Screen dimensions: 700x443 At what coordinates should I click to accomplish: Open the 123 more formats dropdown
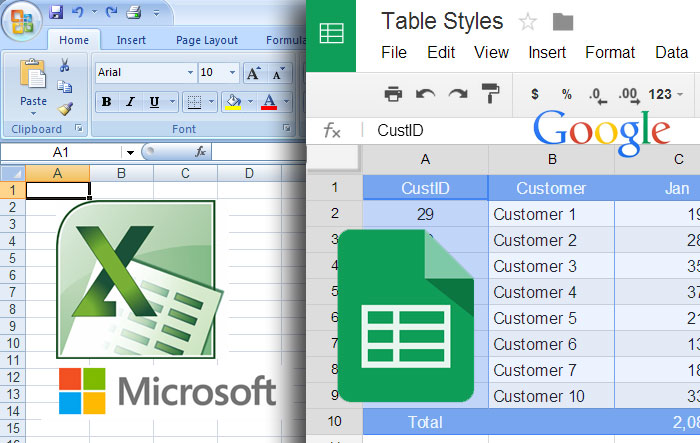pos(666,94)
